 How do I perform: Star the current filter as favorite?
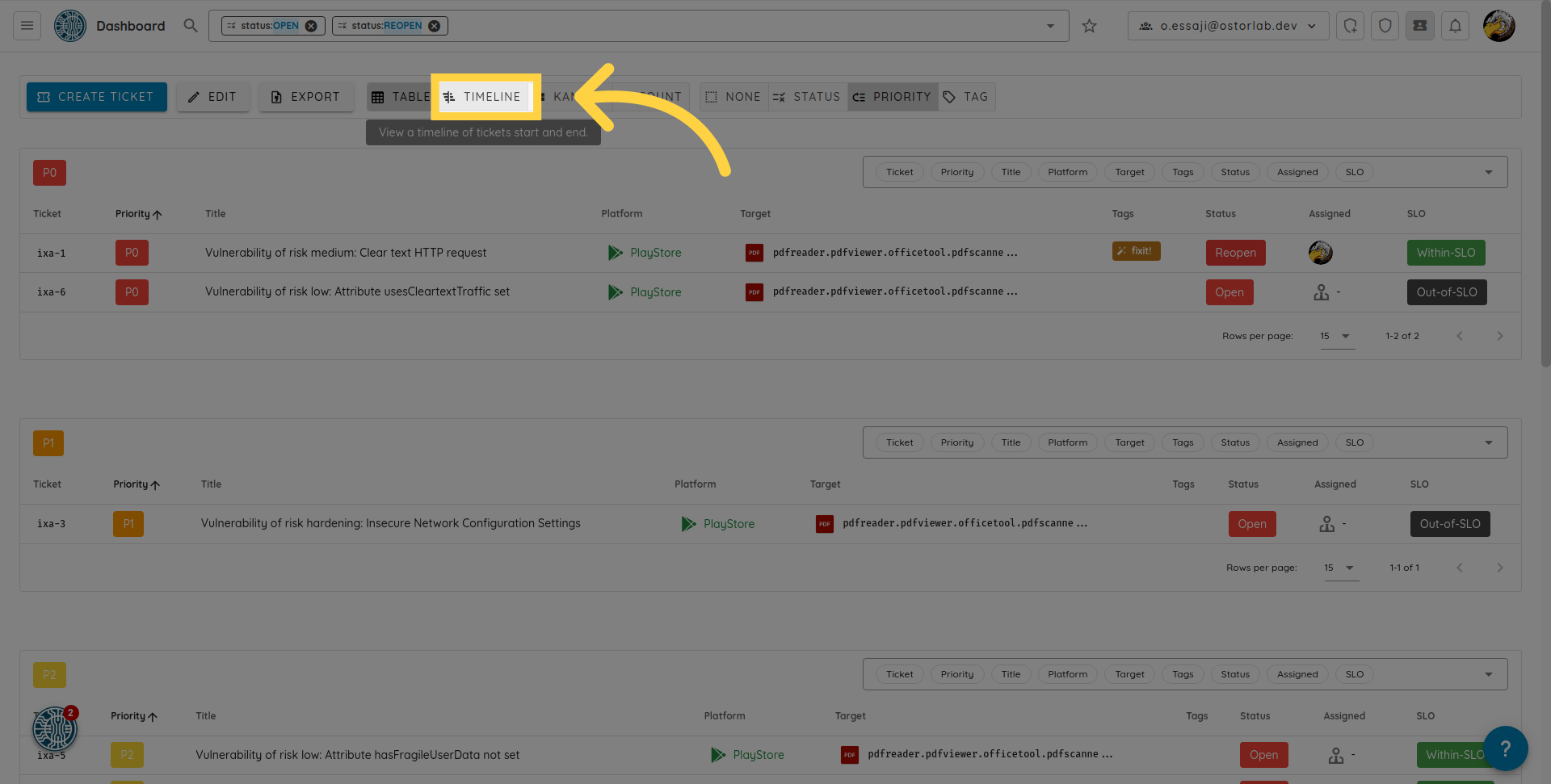[x=1089, y=26]
